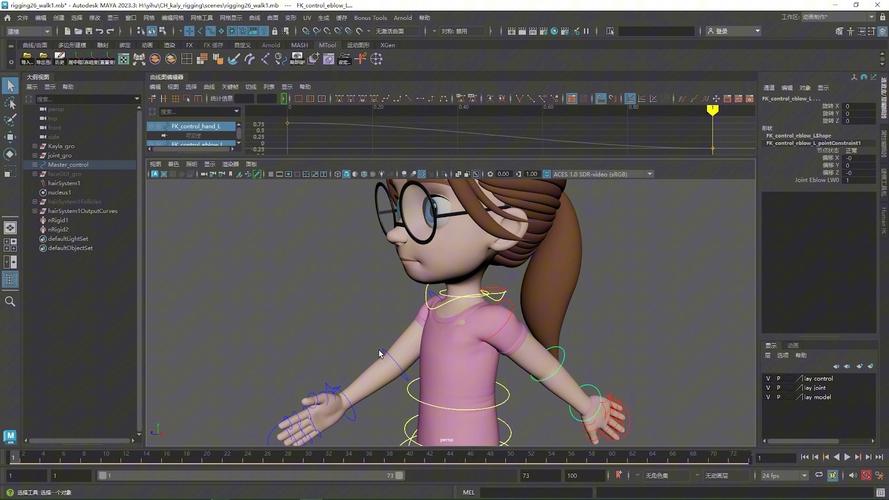This screenshot has width=889, height=500.
Task: Pick the Move tool in left toolbox
Action: click(10, 137)
